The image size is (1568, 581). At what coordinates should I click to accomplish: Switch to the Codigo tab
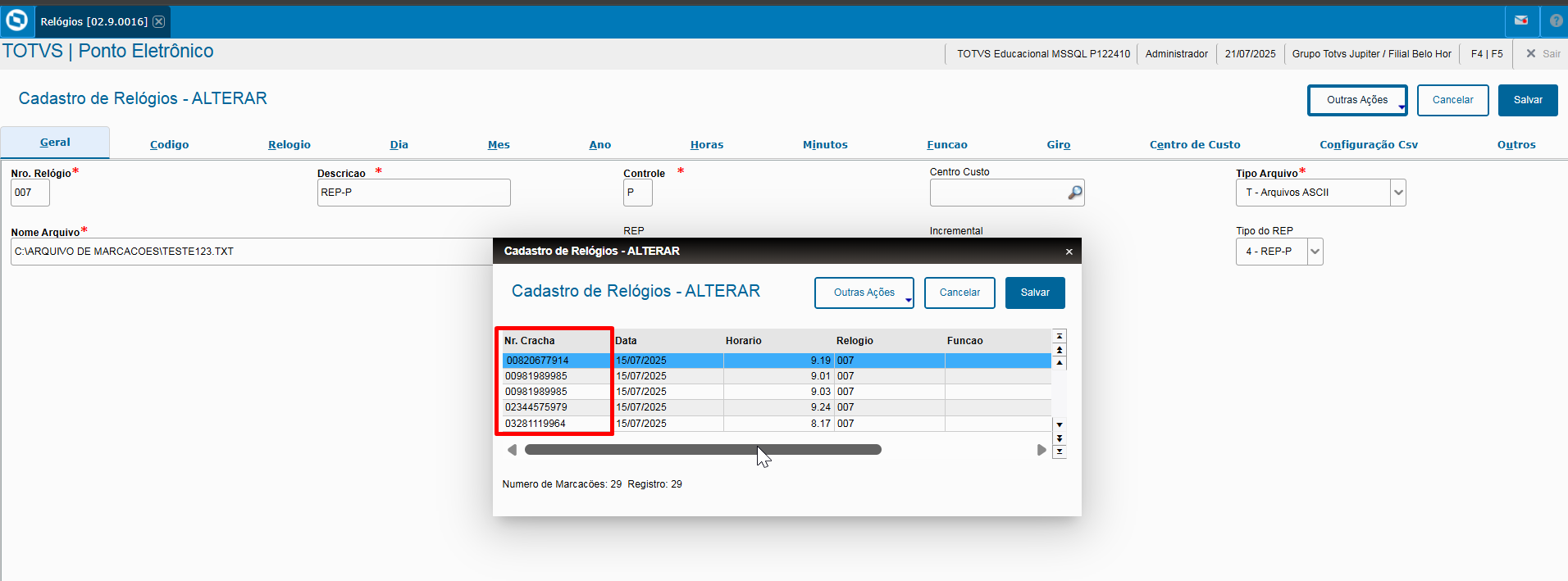(169, 144)
